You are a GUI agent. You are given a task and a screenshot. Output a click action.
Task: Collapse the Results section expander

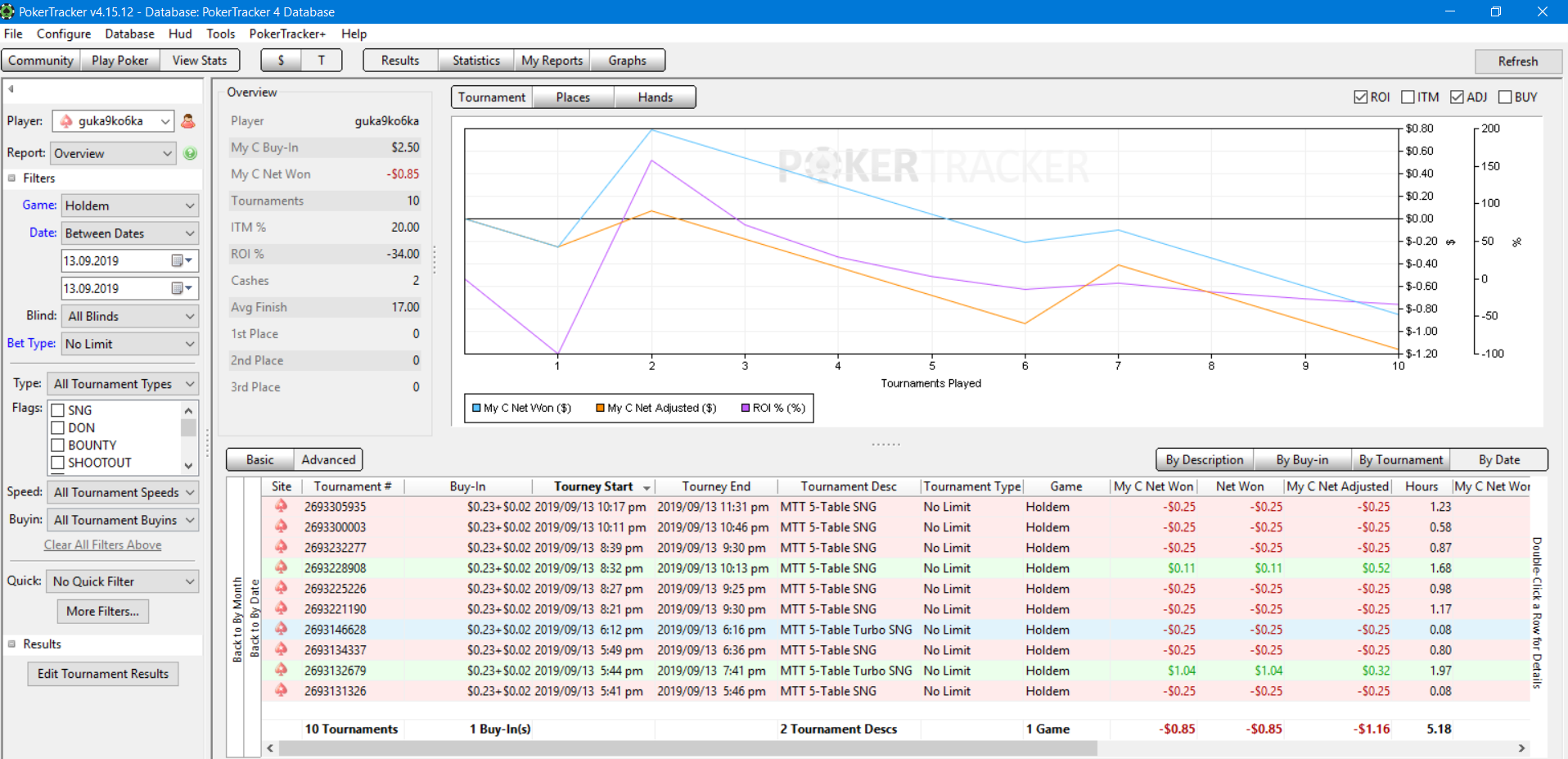[12, 644]
